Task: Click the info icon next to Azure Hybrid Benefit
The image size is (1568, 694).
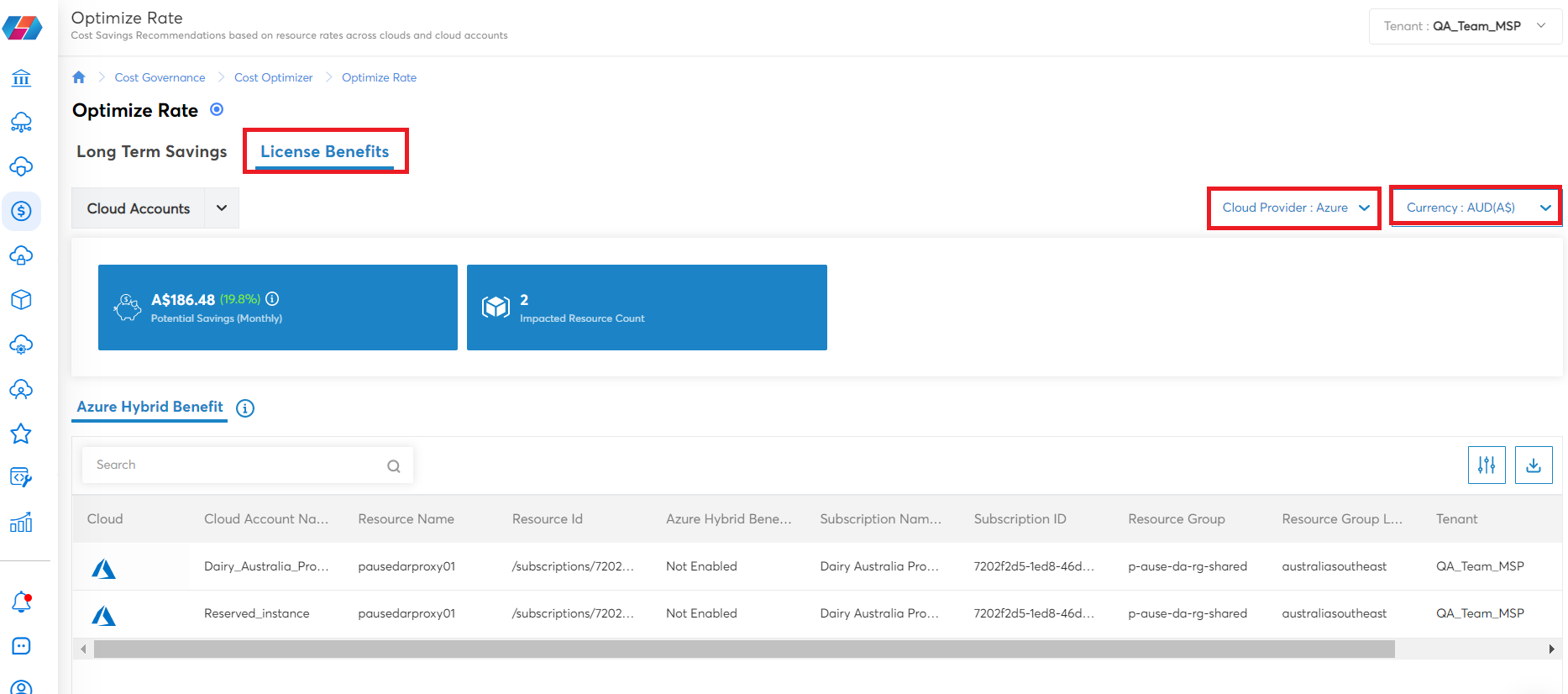Action: [245, 408]
